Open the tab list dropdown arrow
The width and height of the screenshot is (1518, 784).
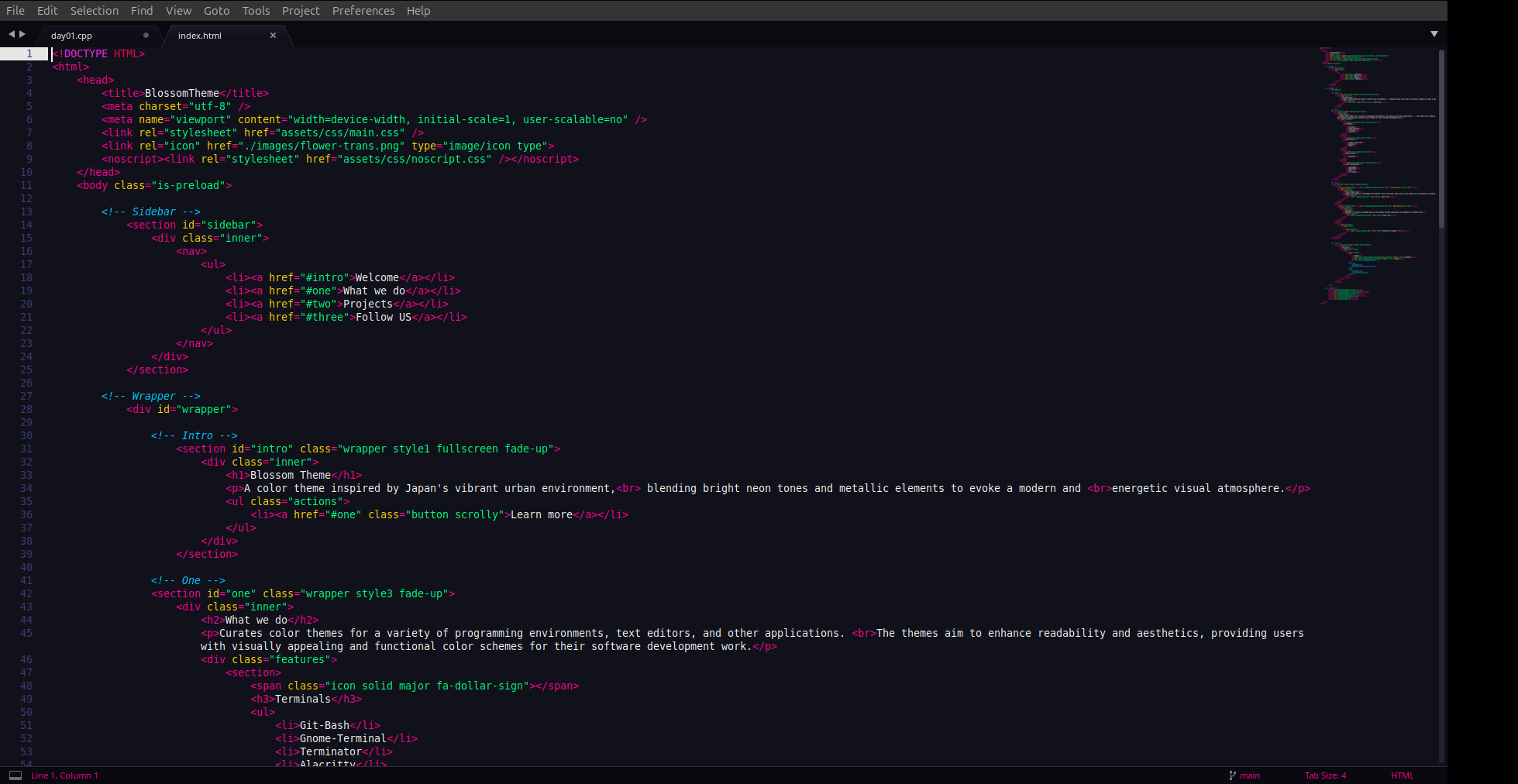click(1434, 34)
